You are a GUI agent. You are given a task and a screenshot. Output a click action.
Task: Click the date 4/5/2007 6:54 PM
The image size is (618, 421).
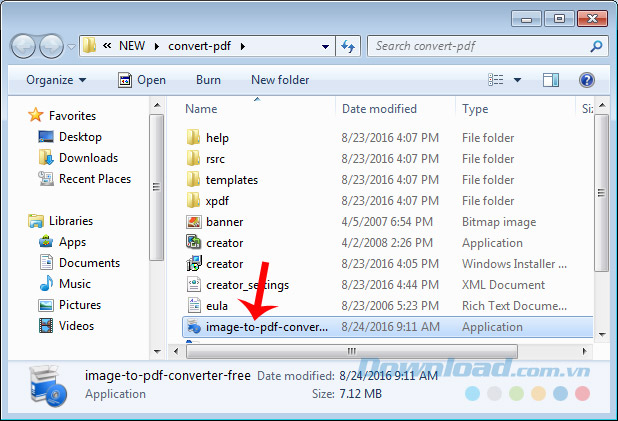[x=387, y=222]
